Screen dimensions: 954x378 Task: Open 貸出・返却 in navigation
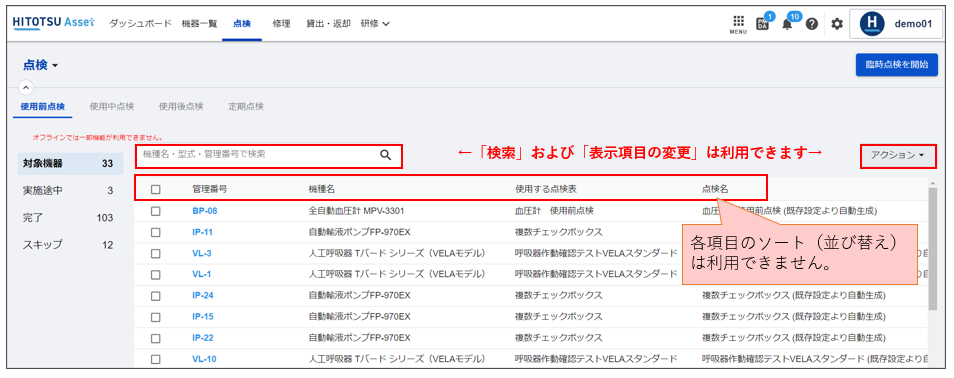coord(328,24)
